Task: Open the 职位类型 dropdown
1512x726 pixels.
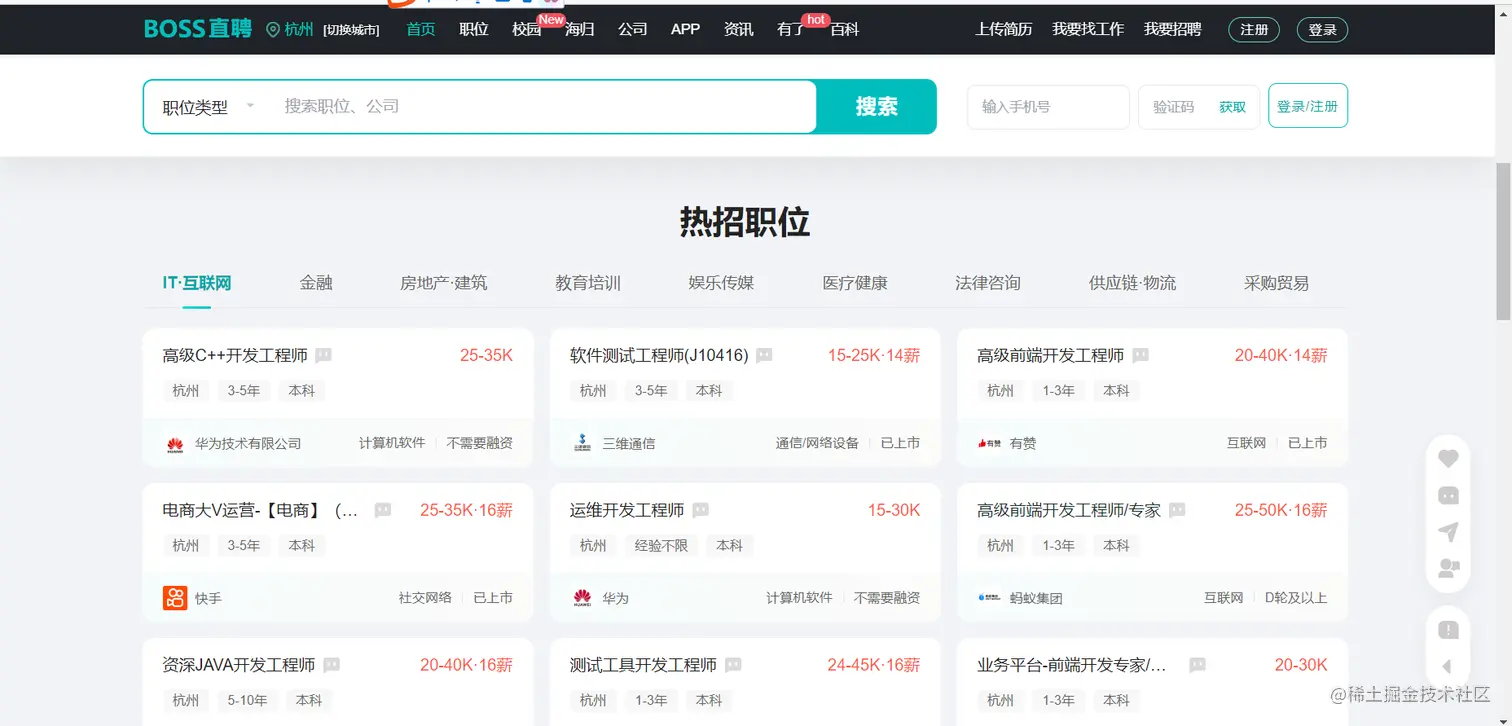Action: coord(209,107)
